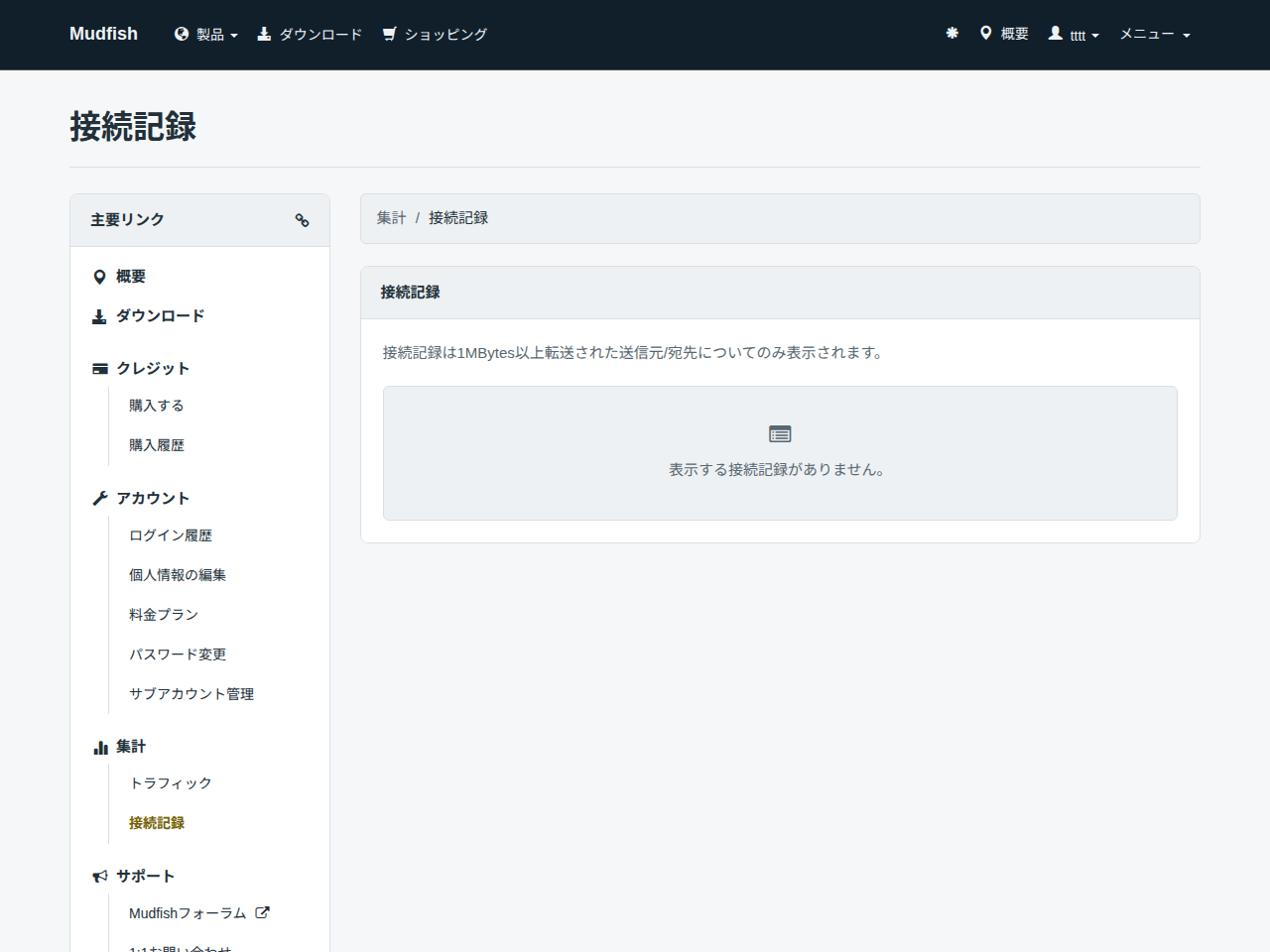
Task: Click the bar chart icon beside 集計
Action: pos(100,748)
